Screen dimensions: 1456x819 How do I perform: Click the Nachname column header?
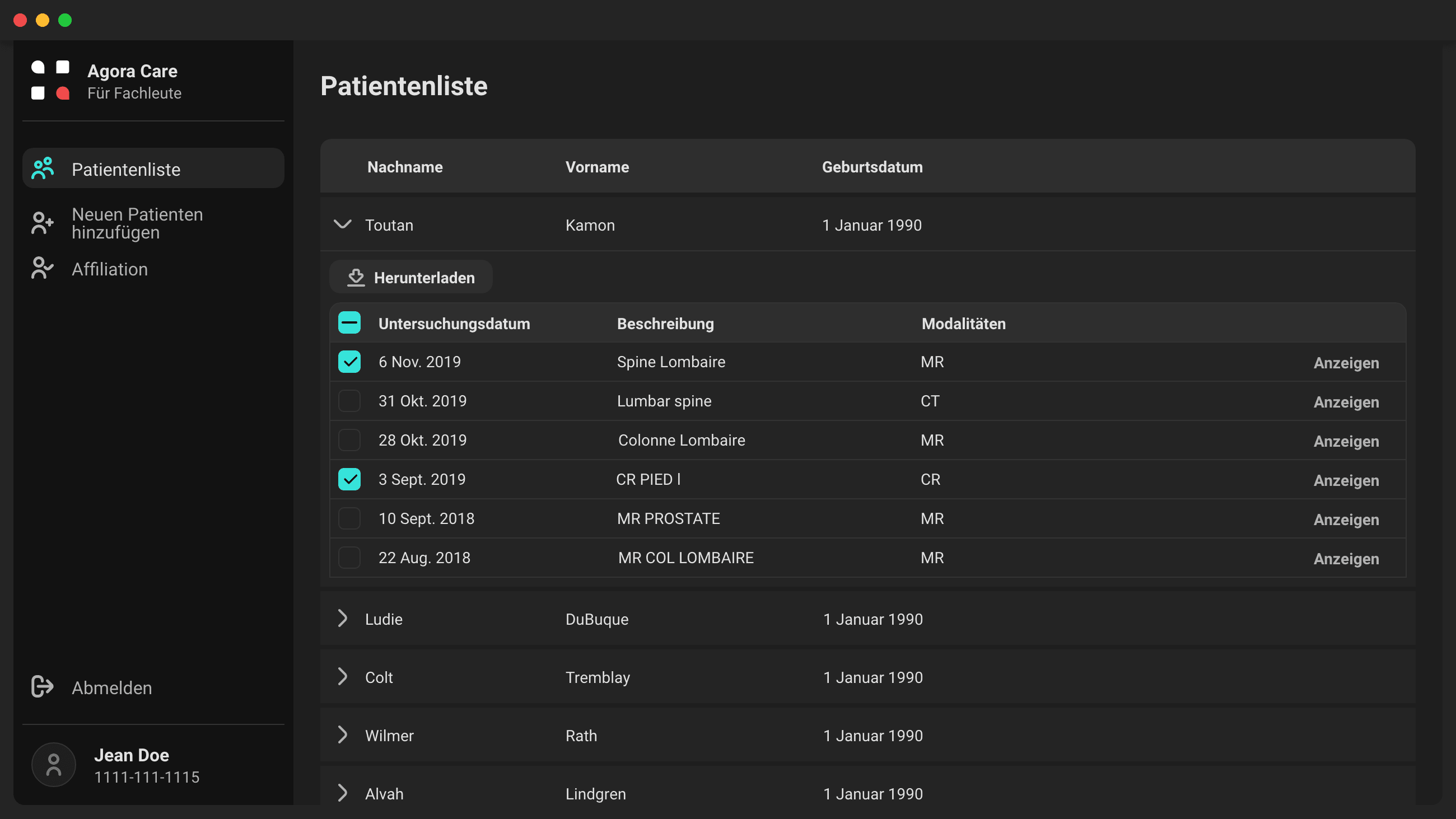(405, 167)
